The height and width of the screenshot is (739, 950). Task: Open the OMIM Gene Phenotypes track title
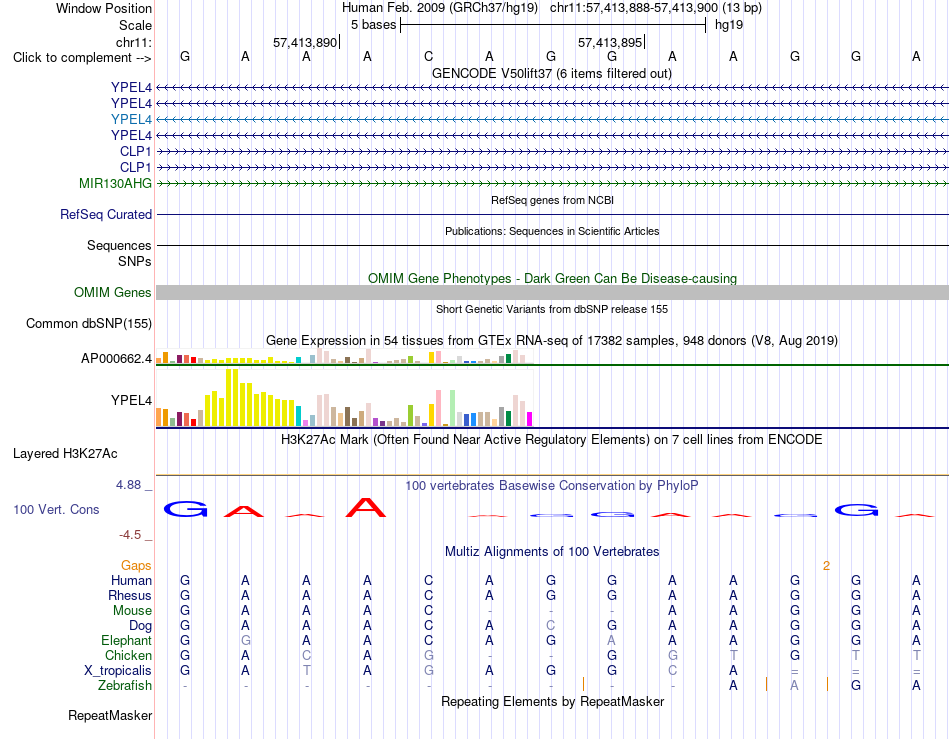(x=553, y=279)
